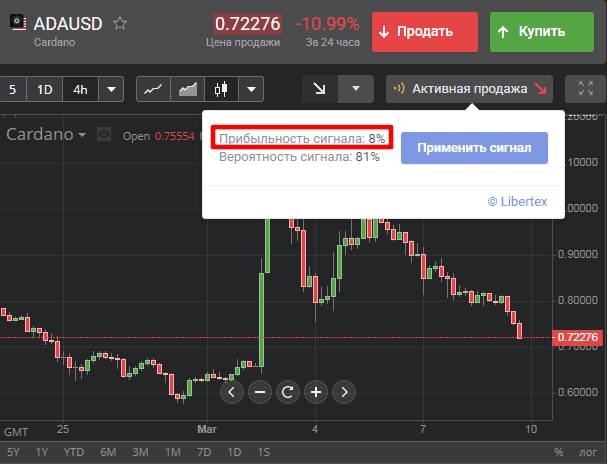Select the 7D date range
Image resolution: width=607 pixels, height=464 pixels.
(204, 452)
